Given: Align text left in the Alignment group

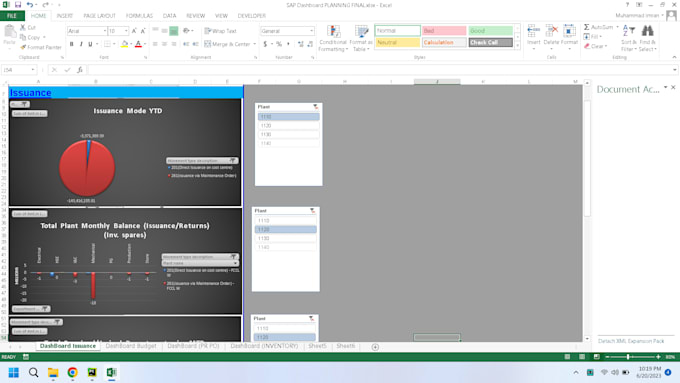Looking at the screenshot, I should pos(155,44).
